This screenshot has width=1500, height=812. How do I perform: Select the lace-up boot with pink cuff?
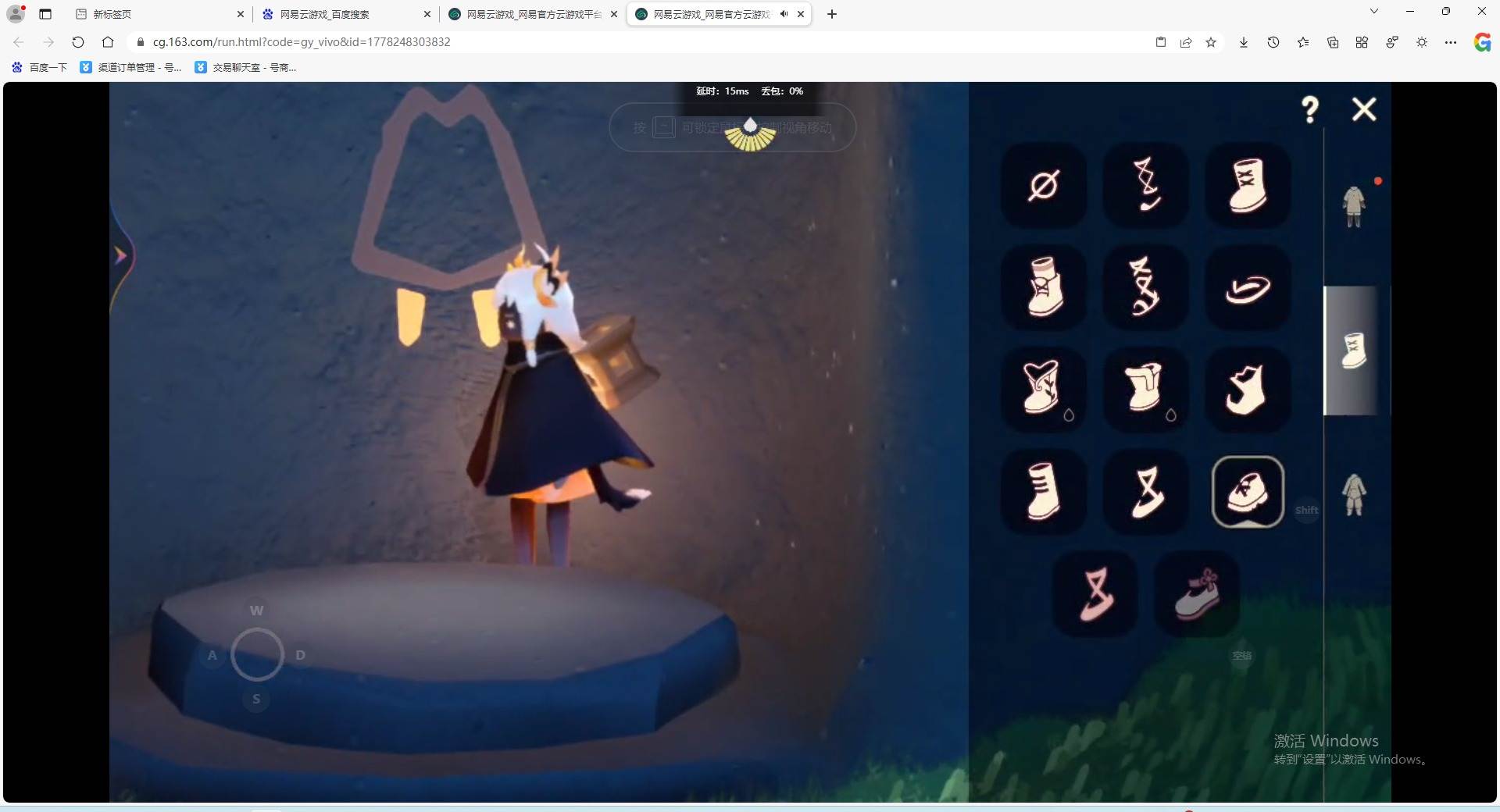point(1044,287)
